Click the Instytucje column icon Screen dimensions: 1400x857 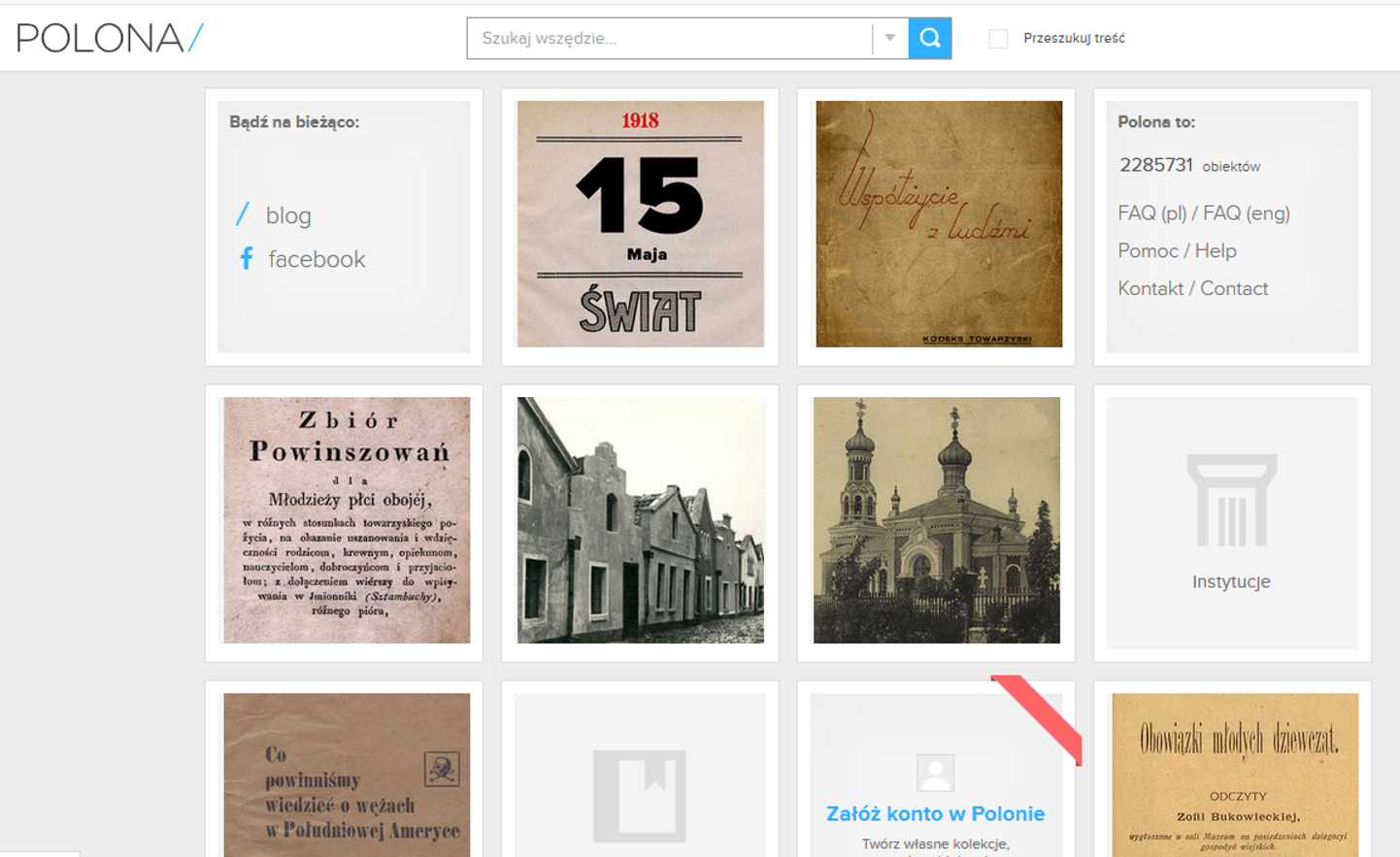point(1231,501)
